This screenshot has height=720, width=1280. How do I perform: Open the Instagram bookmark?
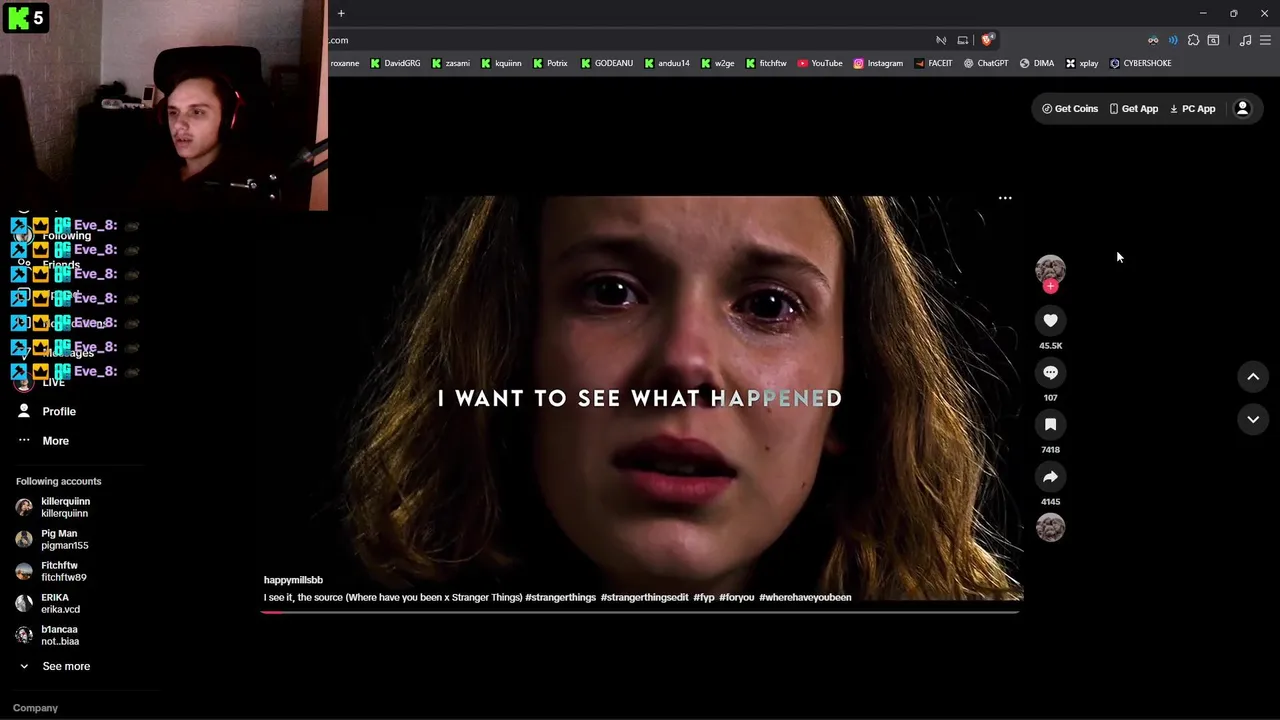click(x=878, y=63)
